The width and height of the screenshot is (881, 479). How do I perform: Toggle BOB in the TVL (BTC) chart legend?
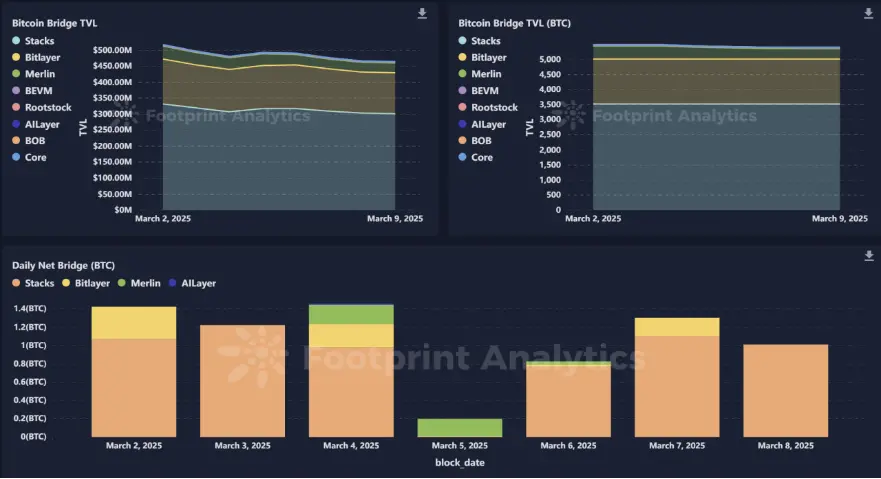(475, 141)
